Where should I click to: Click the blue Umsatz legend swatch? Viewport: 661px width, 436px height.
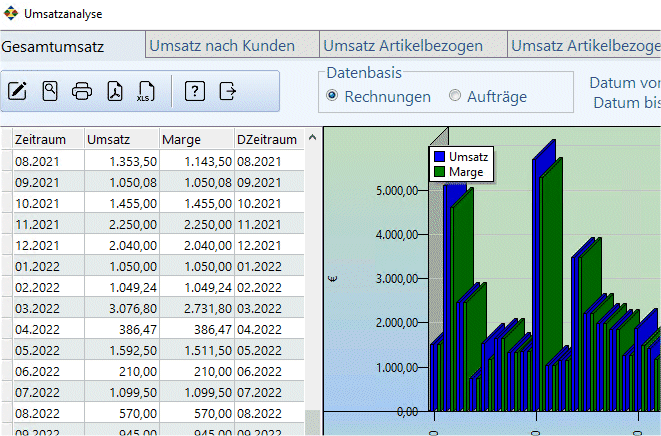[439, 156]
